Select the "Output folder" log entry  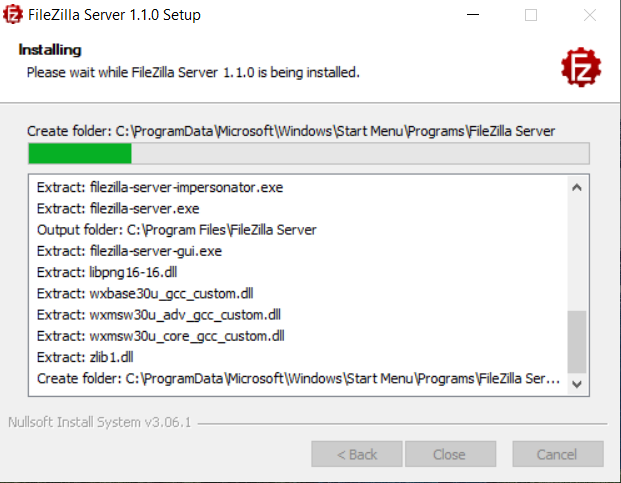click(x=176, y=230)
